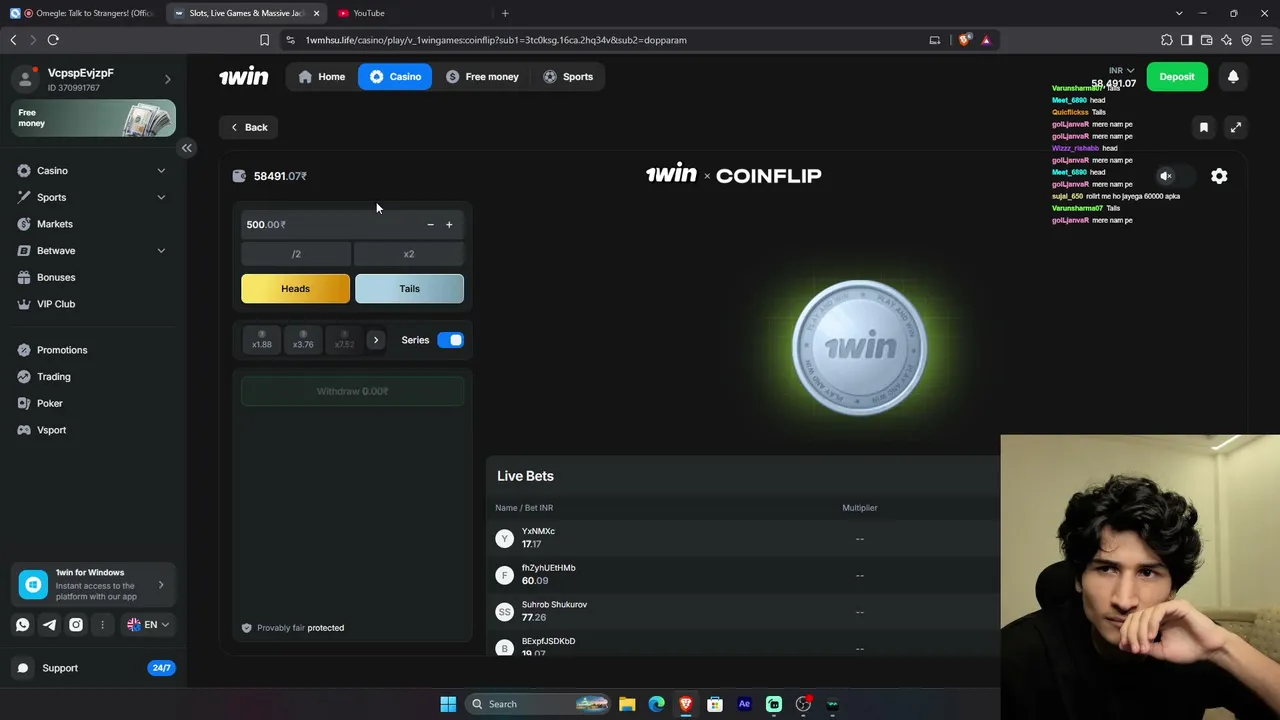Viewport: 1280px width, 720px height.
Task: Go Back from the game page
Action: pyautogui.click(x=249, y=127)
